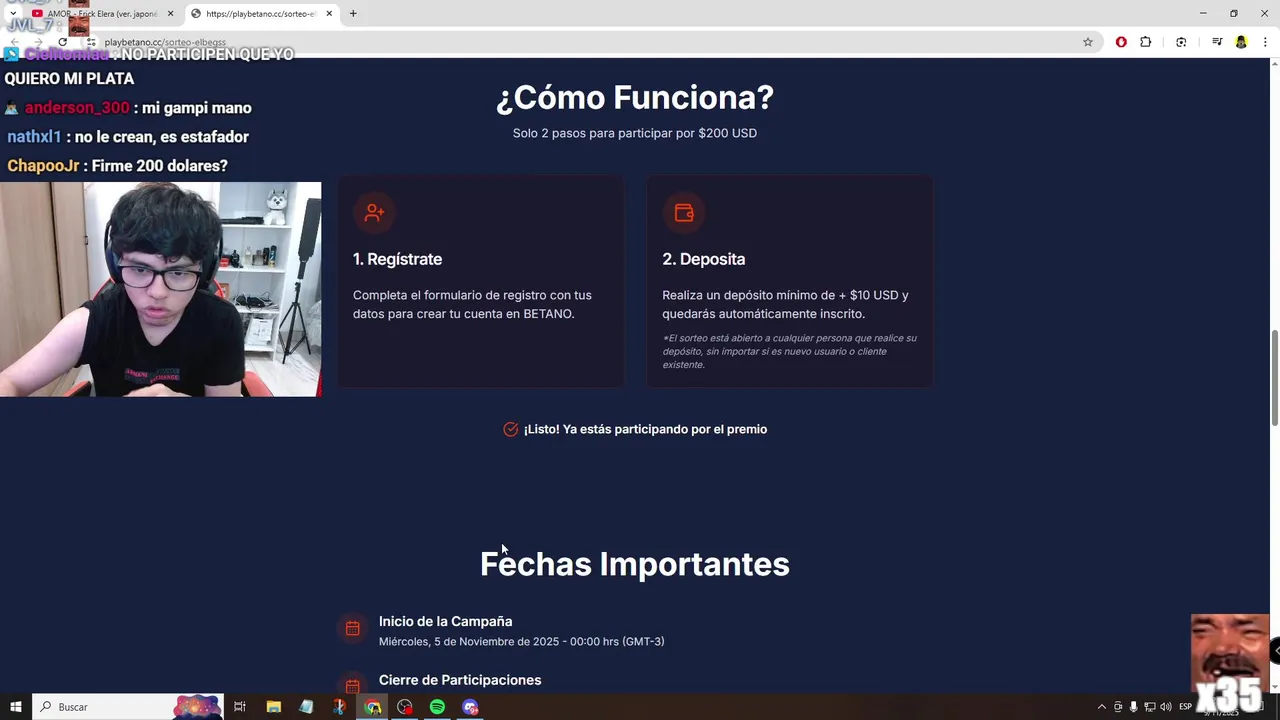Click the calendar icon for Inicio de la Campaña

click(353, 628)
